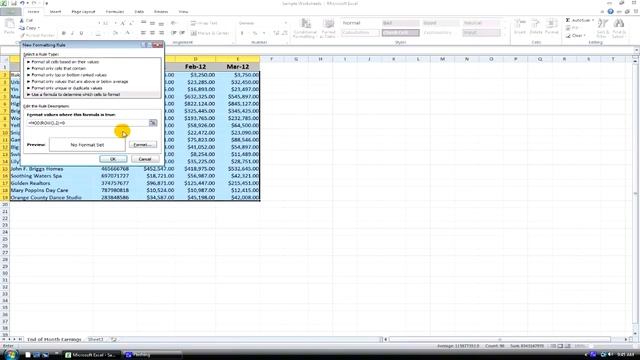Click the Save icon in Quick Access Toolbar

(x=13, y=3)
